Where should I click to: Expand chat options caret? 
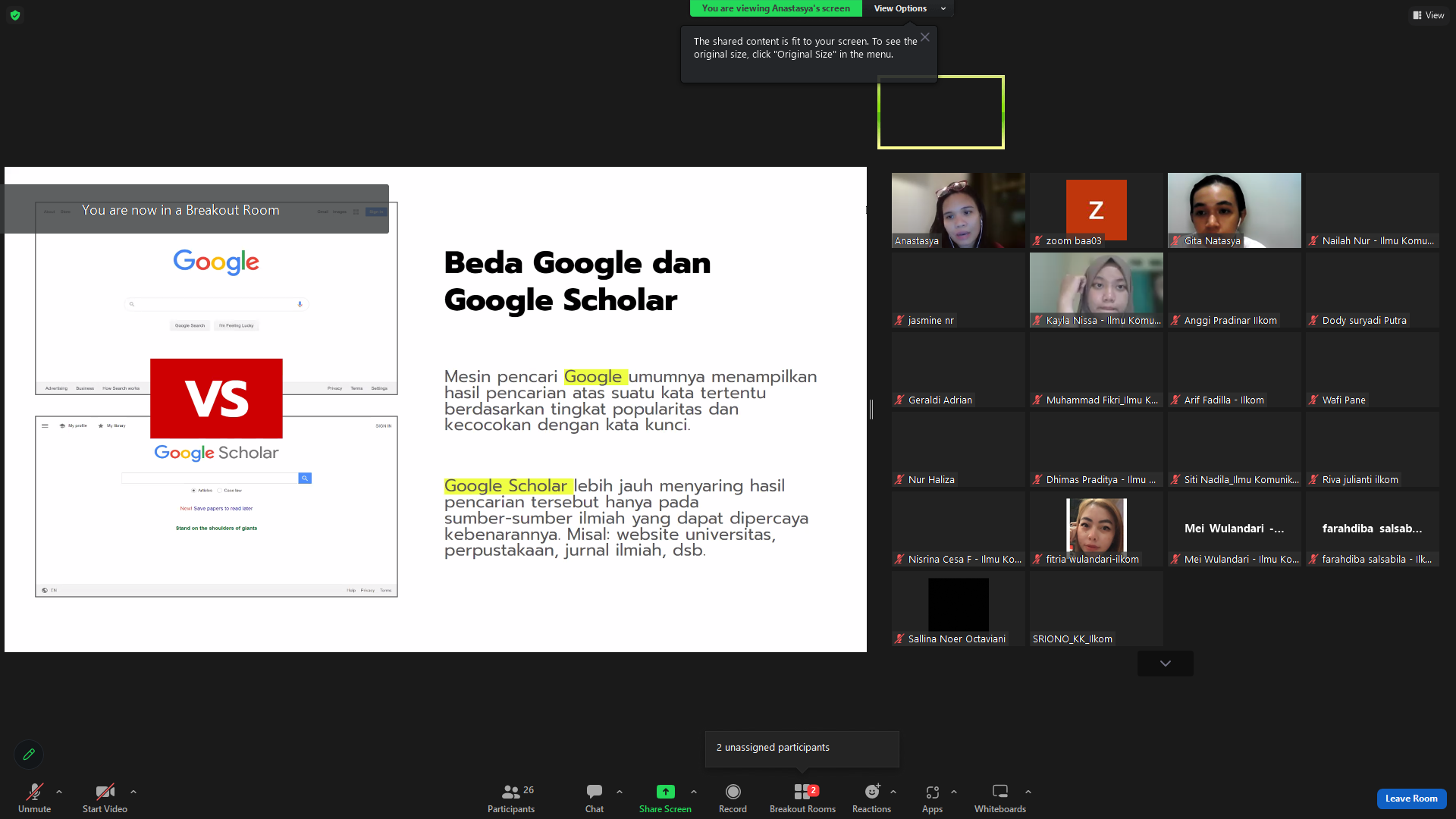coord(620,792)
